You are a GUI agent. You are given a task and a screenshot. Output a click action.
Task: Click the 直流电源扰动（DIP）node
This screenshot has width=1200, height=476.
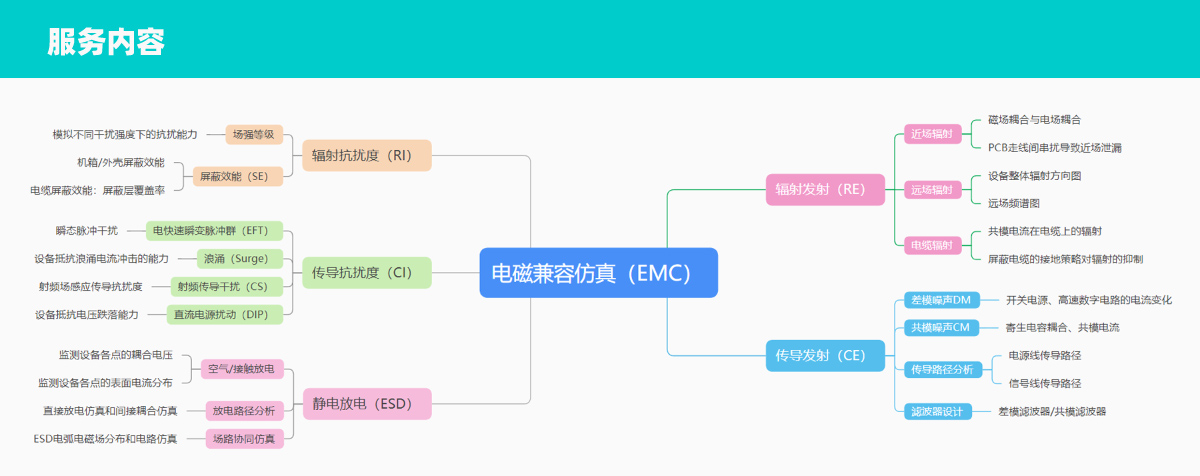224,315
